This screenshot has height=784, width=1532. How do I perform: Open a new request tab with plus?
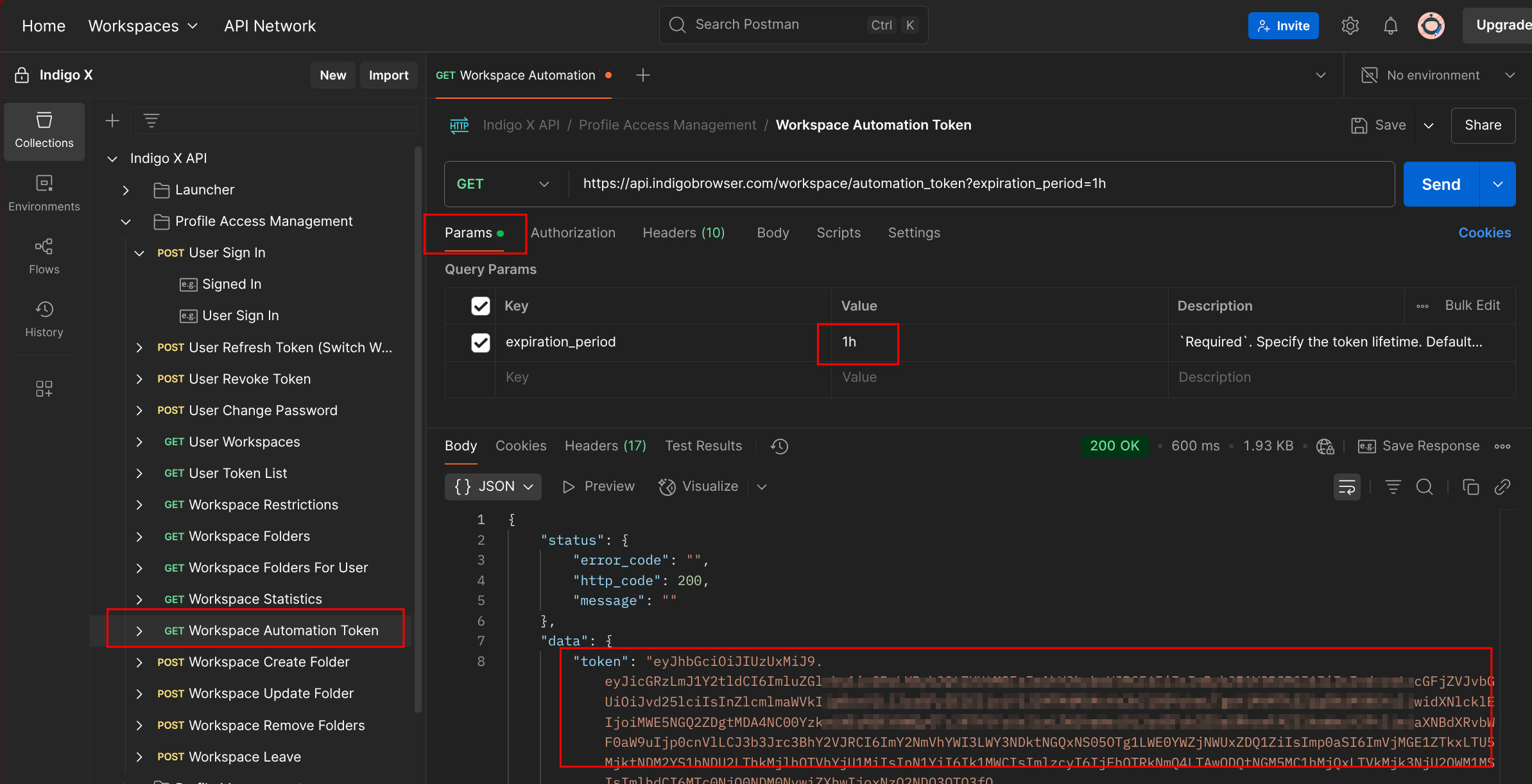pyautogui.click(x=642, y=75)
